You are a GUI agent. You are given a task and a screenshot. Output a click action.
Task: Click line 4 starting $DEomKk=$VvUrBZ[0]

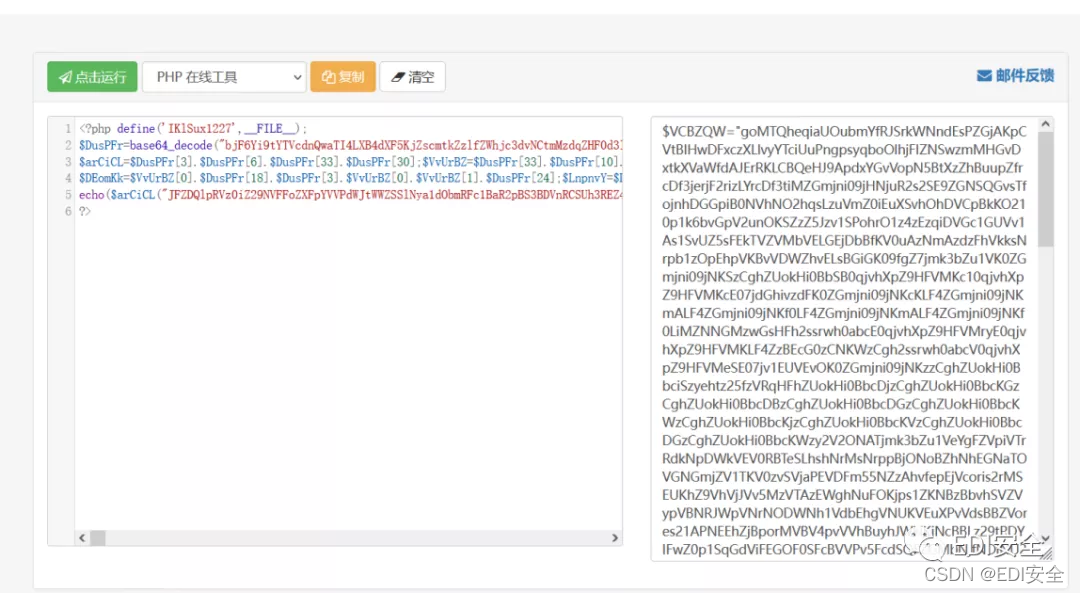(350, 178)
